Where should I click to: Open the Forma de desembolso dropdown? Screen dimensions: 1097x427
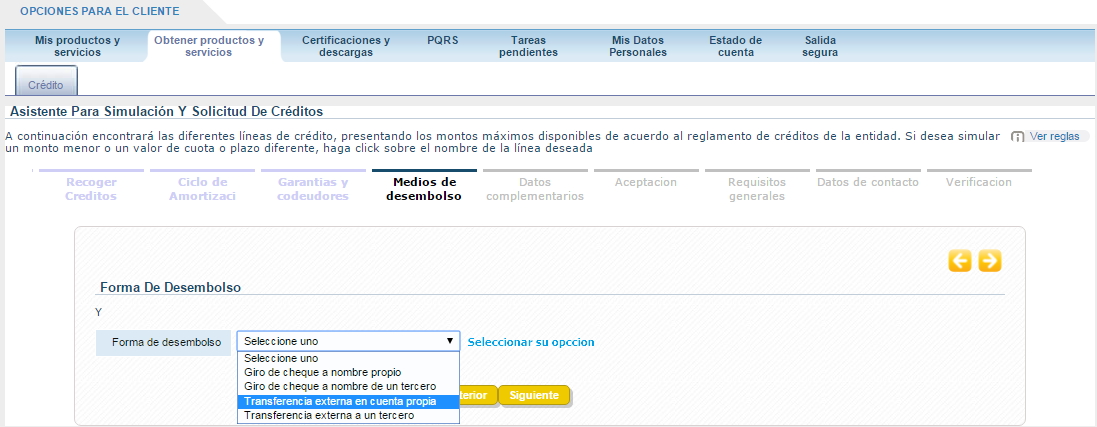click(348, 341)
